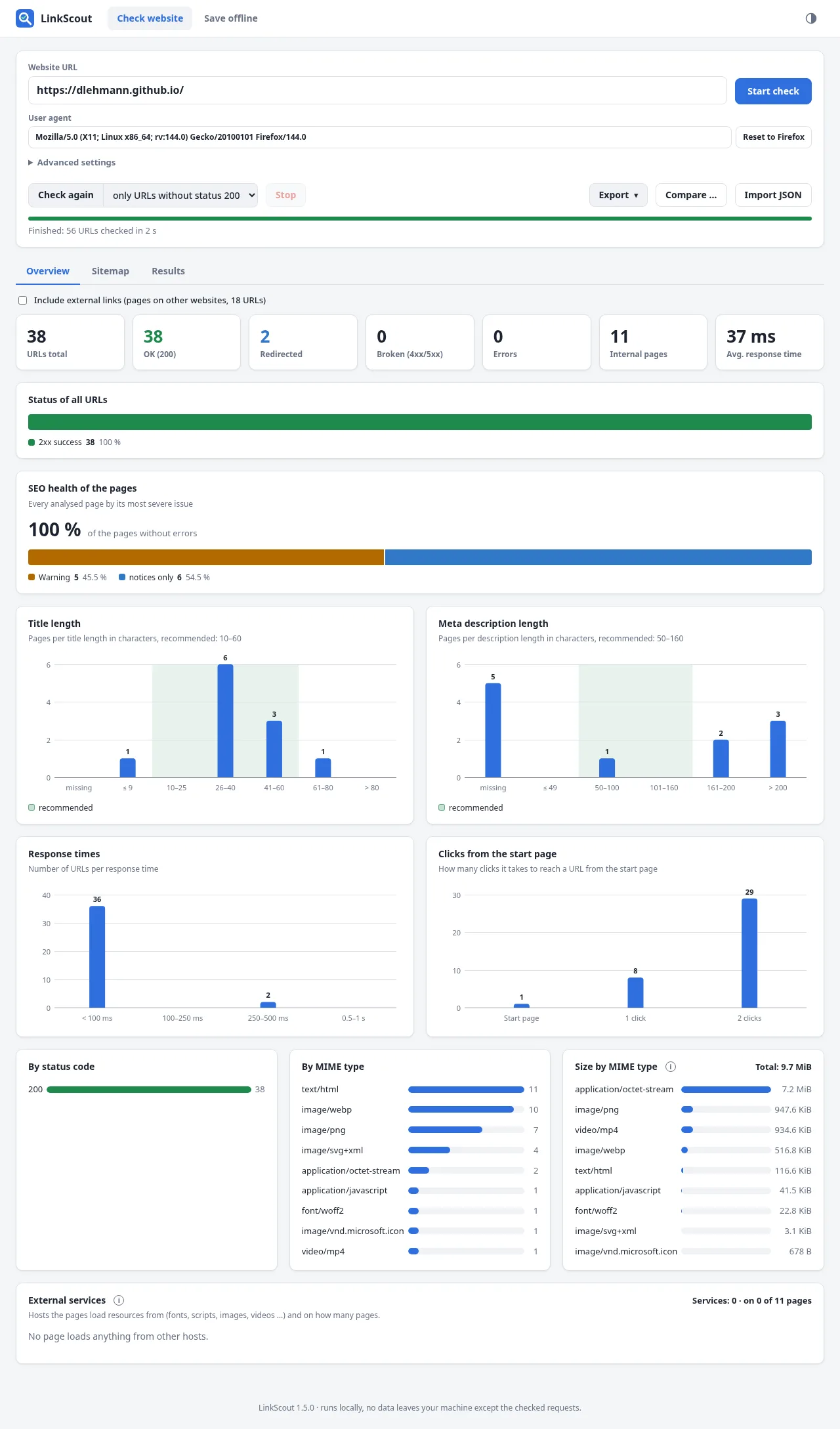Click the 161–200 meta description bar

coord(721,759)
